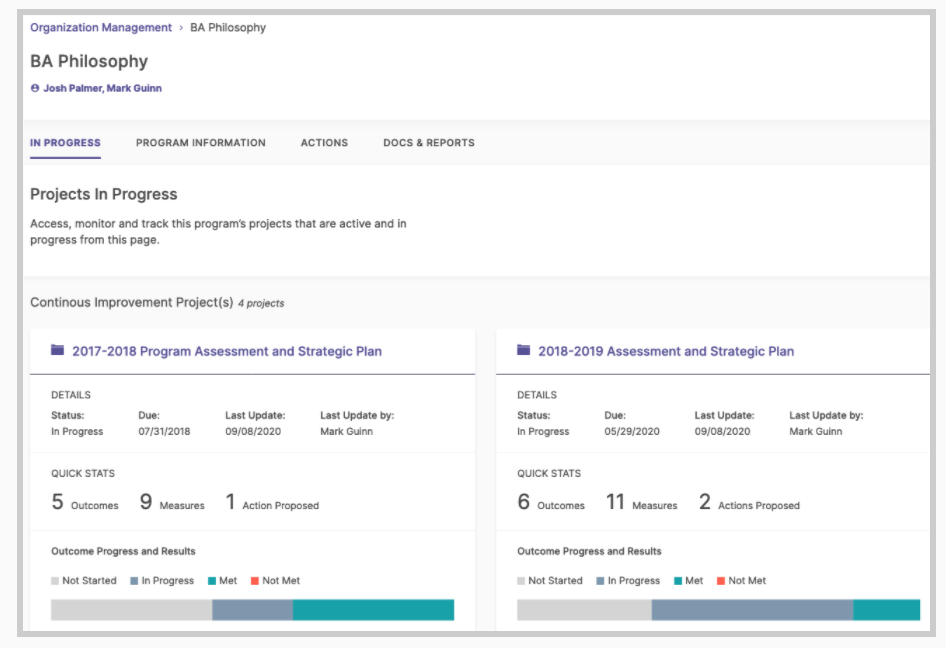Viewport: 946px width, 648px height.
Task: Click the blue In Progress bar segment in 2017-2018 card
Action: (253, 610)
